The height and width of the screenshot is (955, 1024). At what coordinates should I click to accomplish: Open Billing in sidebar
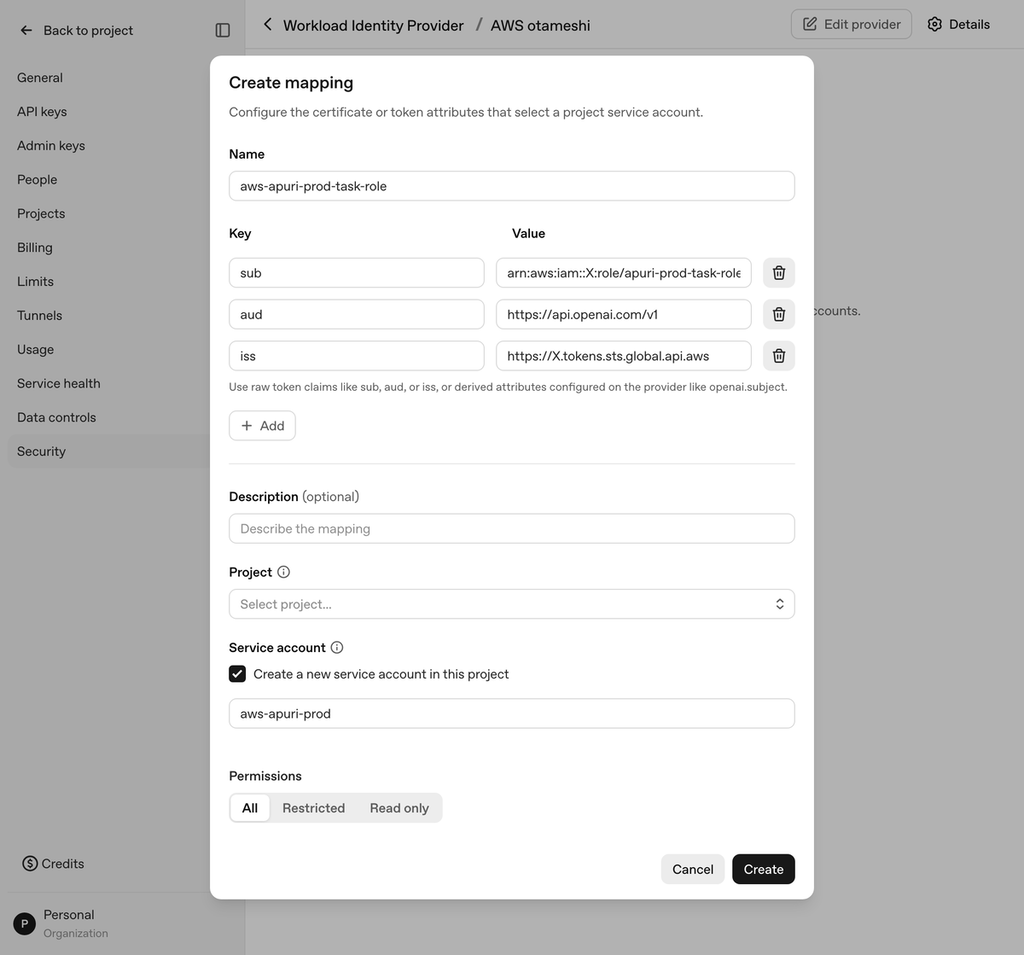click(35, 248)
